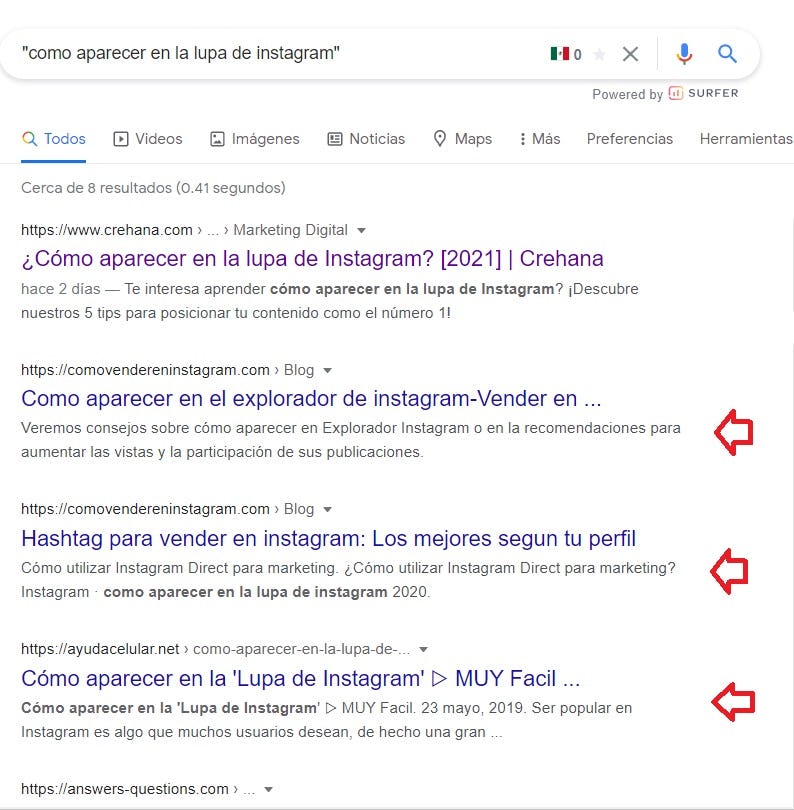Click the snippet starting 'hace 2 días'

tap(330, 301)
